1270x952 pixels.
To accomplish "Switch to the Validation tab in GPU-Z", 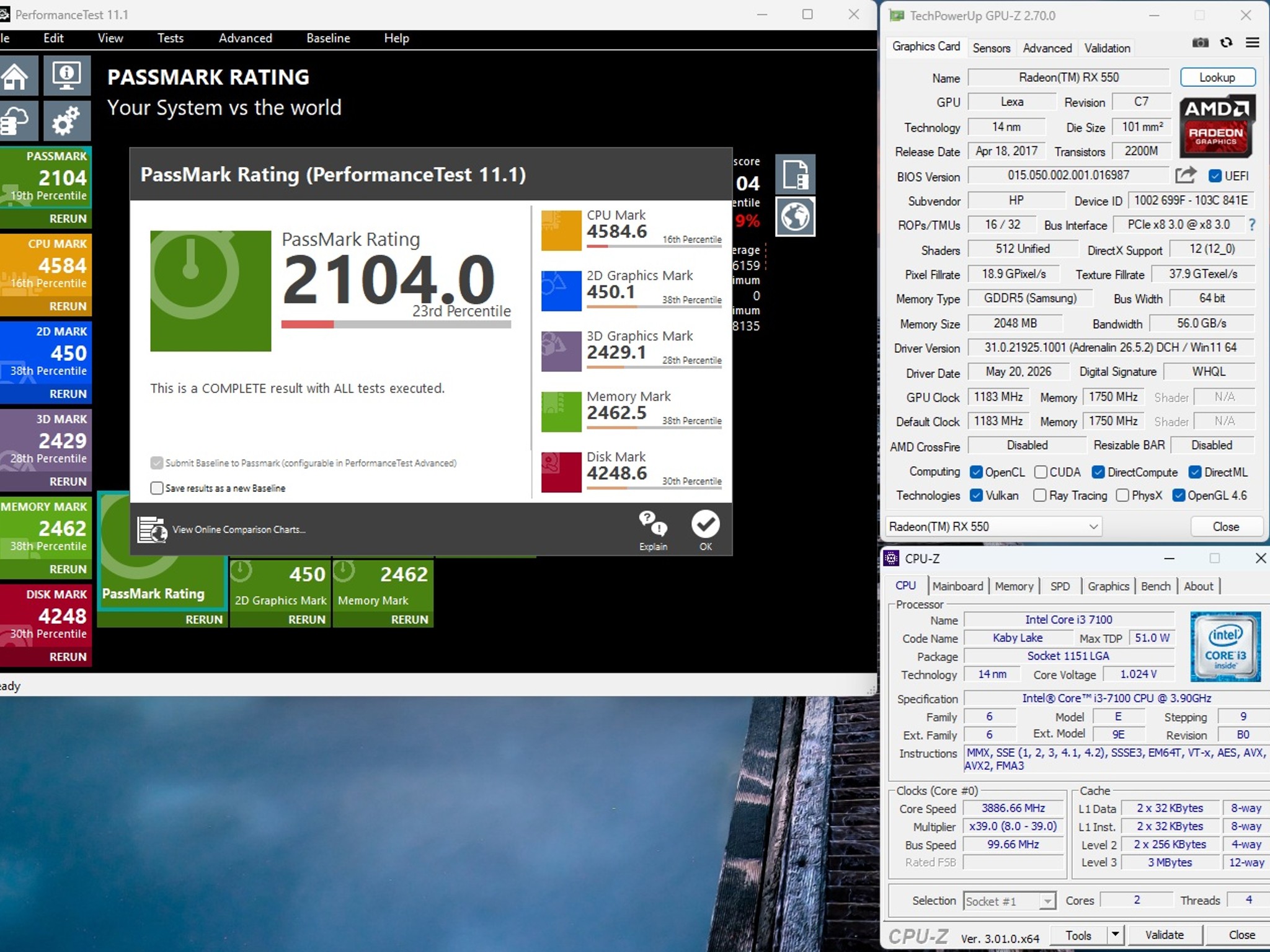I will pos(1107,48).
